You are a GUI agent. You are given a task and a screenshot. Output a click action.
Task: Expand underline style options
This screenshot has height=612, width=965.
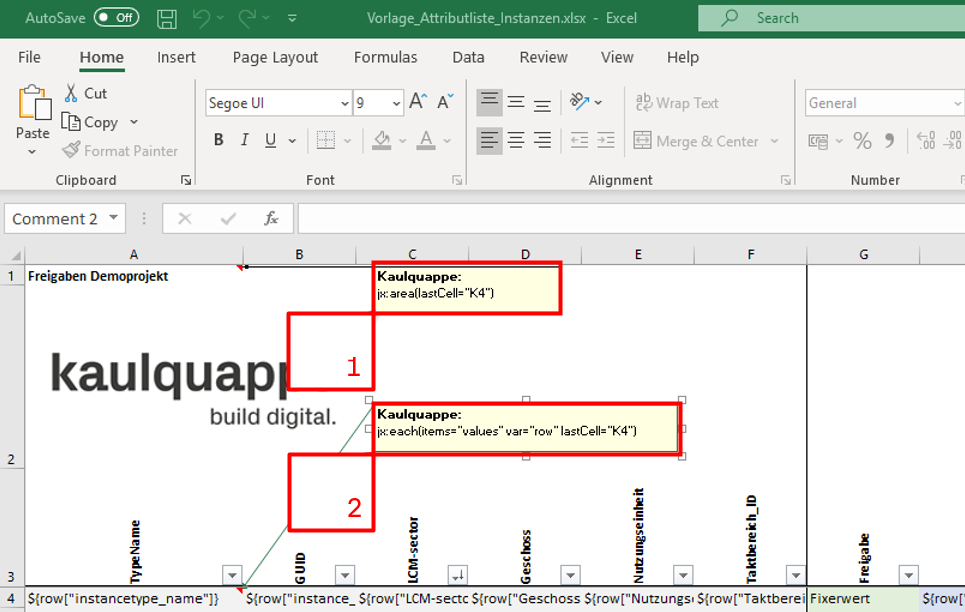[292, 141]
